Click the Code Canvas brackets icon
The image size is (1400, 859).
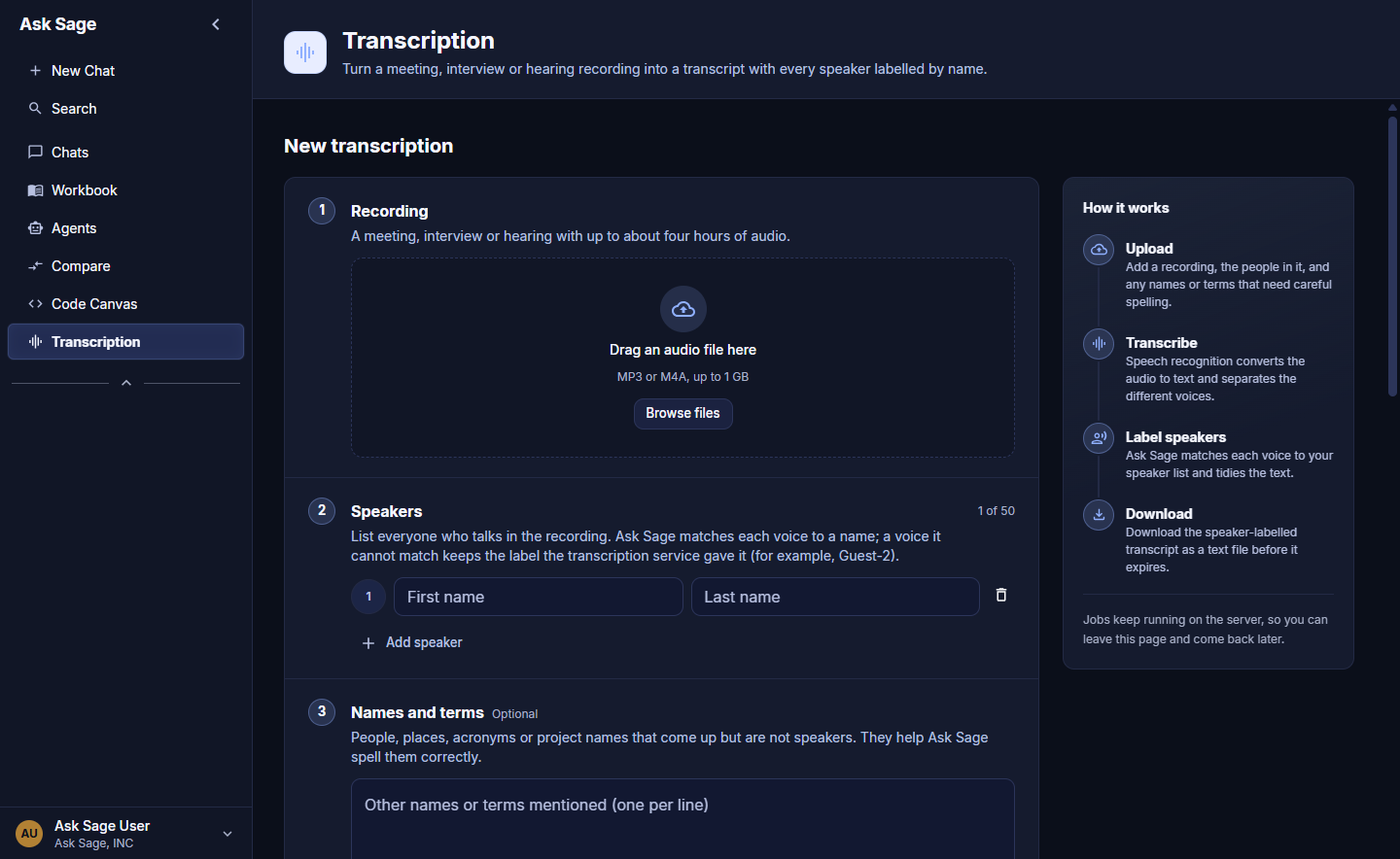(x=35, y=304)
